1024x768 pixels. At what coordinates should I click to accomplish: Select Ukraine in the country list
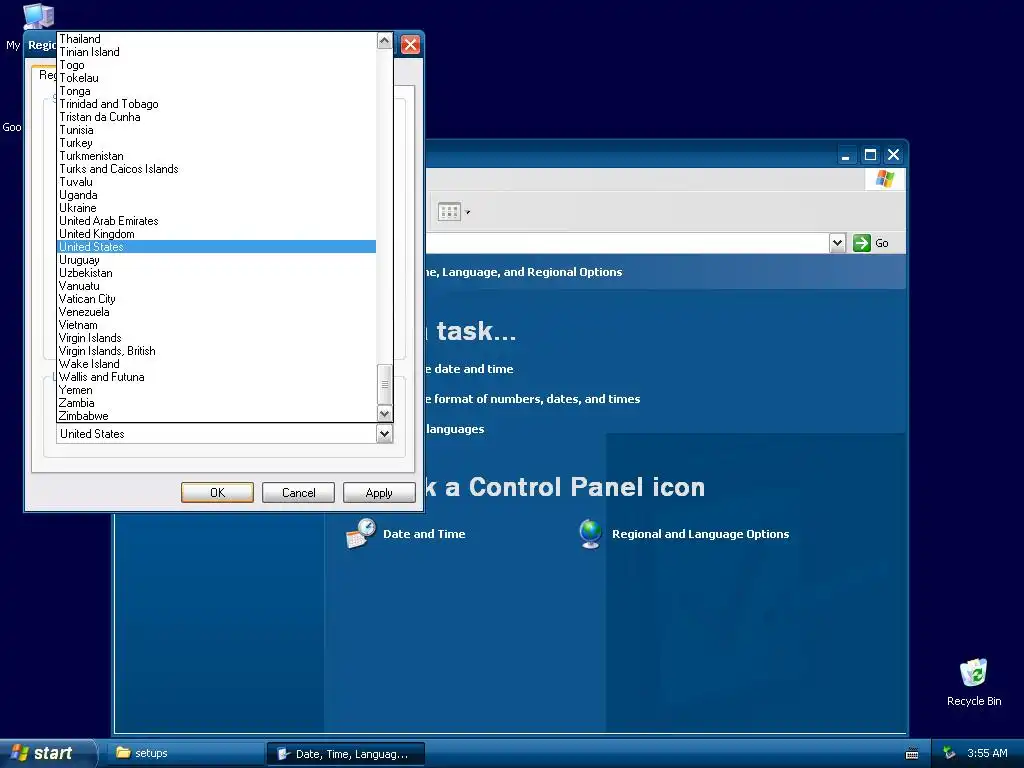tap(216, 208)
